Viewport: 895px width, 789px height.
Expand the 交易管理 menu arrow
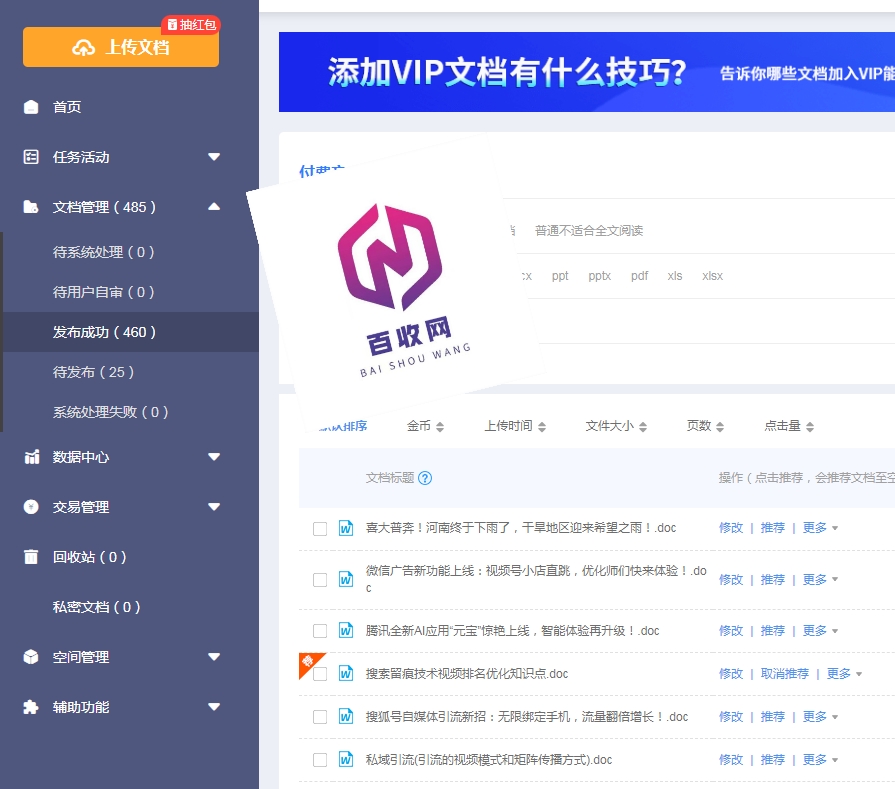[x=214, y=506]
